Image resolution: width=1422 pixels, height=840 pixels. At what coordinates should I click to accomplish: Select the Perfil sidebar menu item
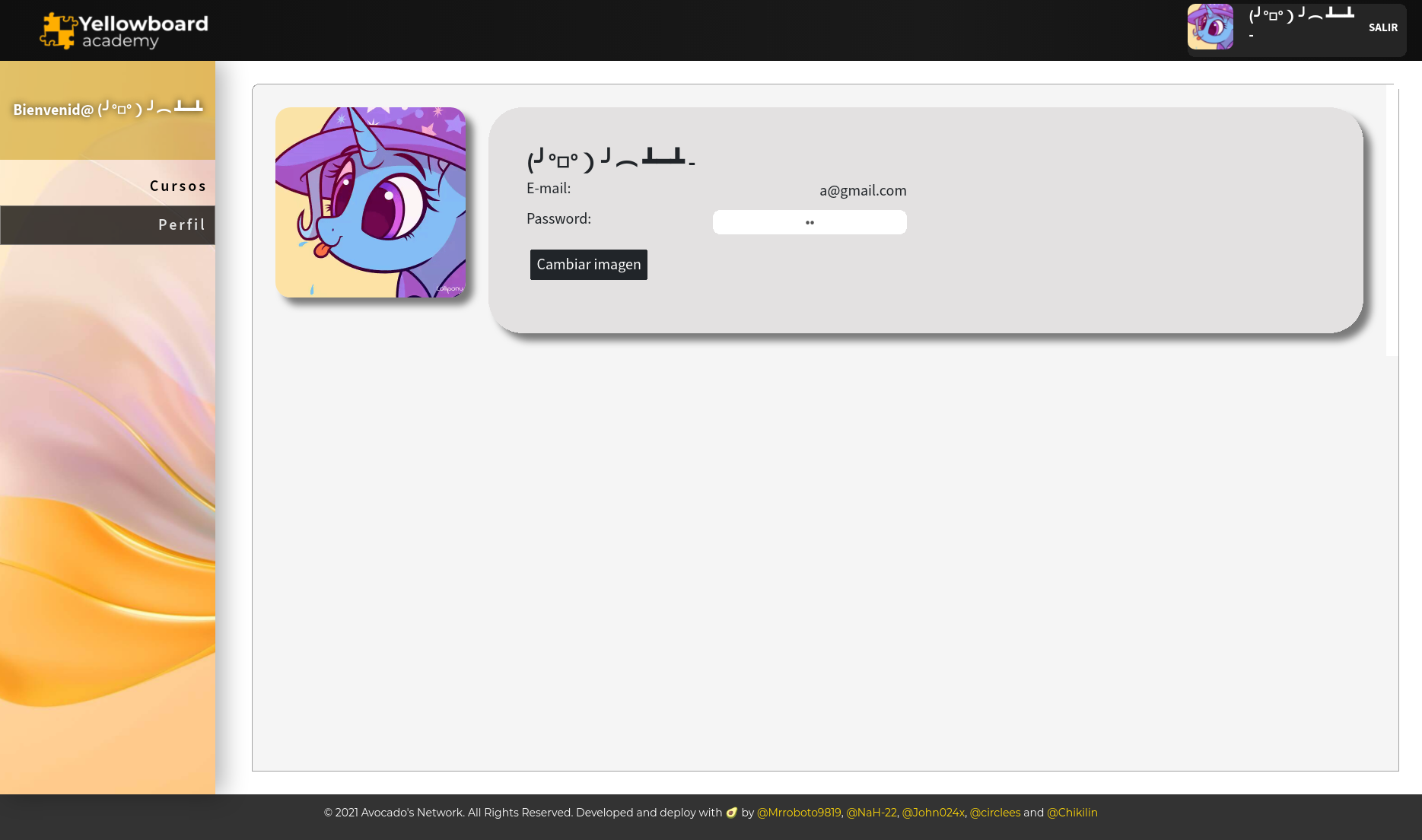pyautogui.click(x=107, y=224)
